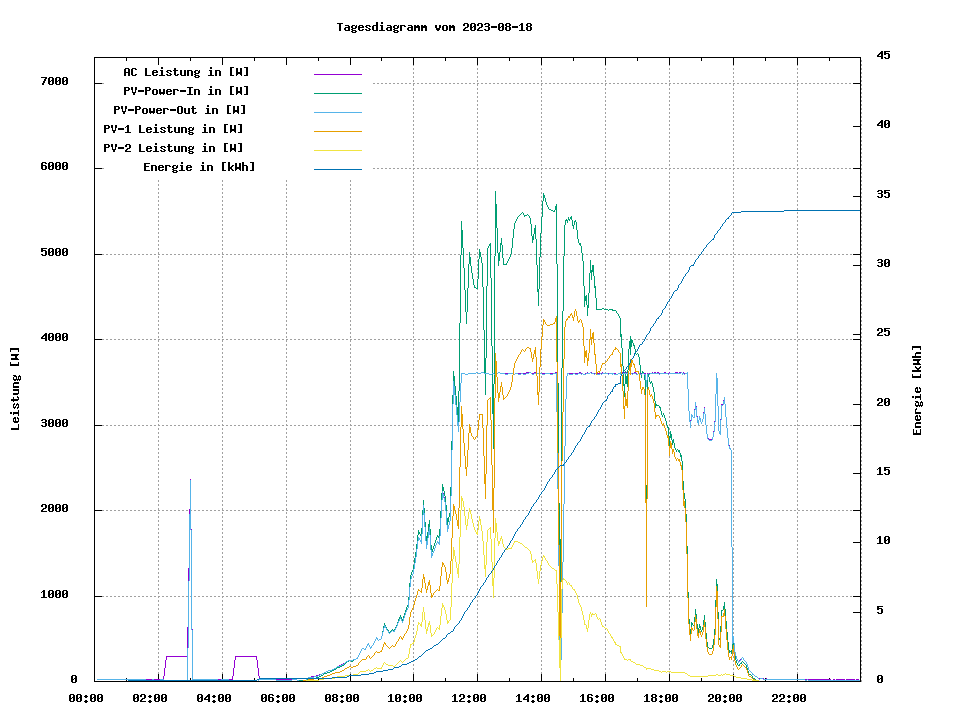Click the light blue PV-Power-Out legend line
The height and width of the screenshot is (720, 960).
(337, 112)
